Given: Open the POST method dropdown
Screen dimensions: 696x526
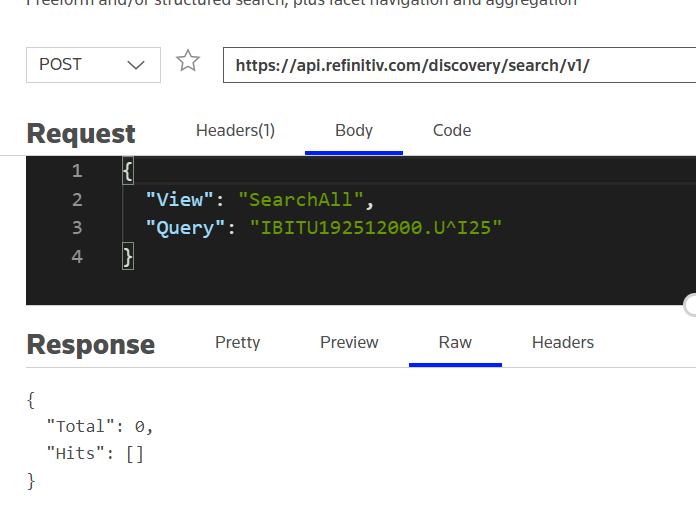Looking at the screenshot, I should coord(93,65).
